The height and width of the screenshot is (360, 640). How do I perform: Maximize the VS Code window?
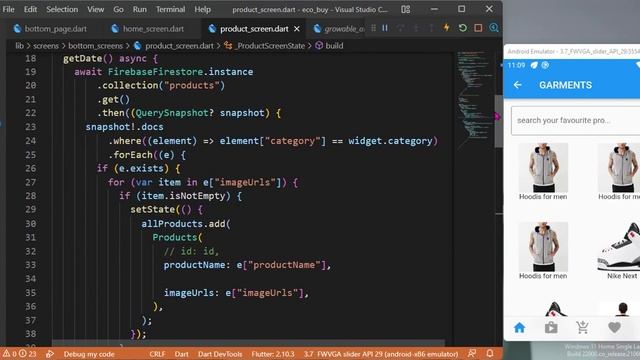click(461, 9)
